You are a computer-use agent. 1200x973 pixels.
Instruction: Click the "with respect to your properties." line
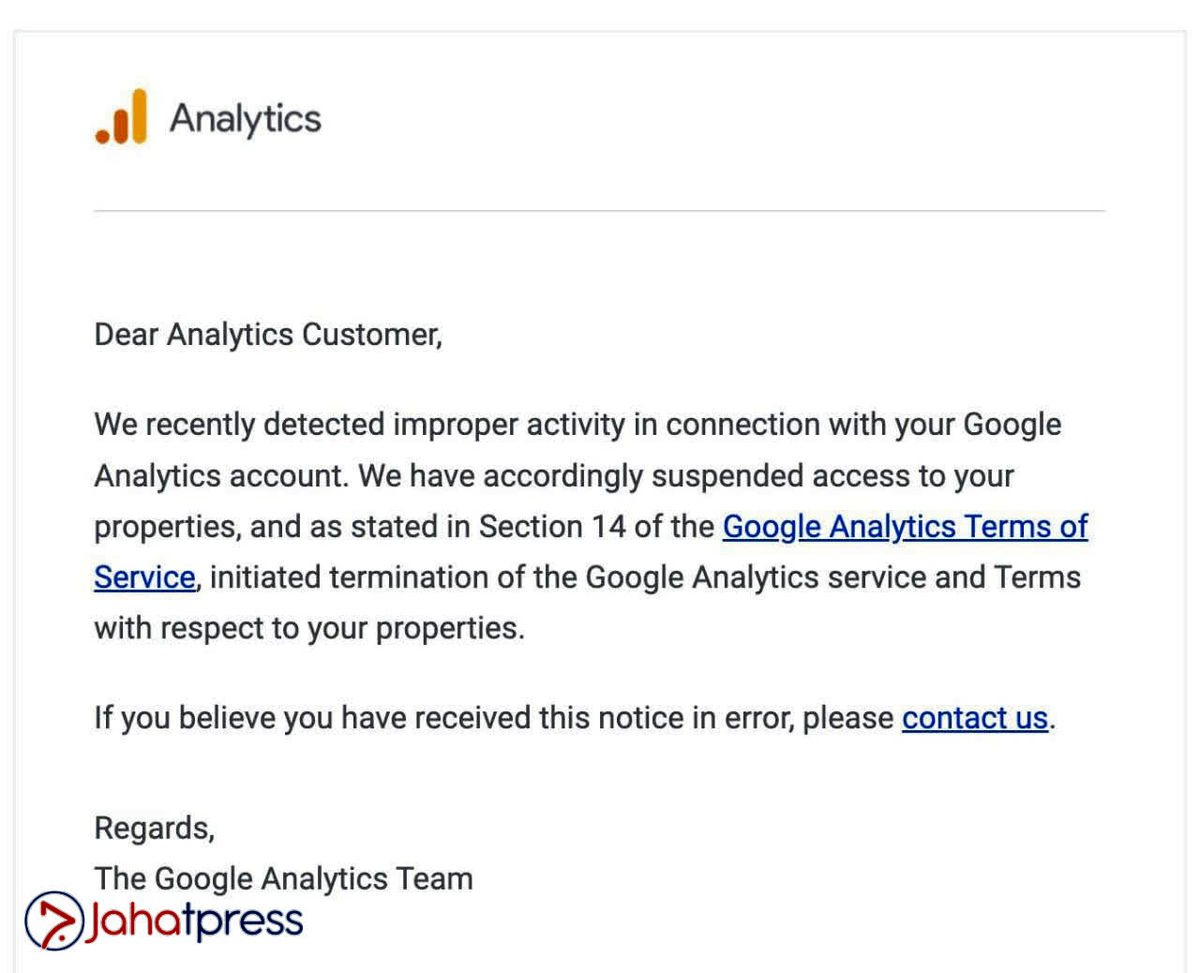tap(309, 629)
